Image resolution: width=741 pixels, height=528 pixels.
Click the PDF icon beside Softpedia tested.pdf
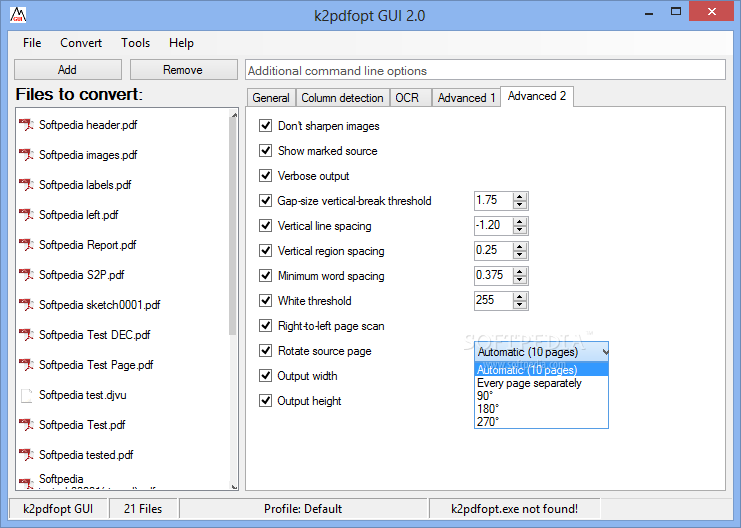[x=26, y=455]
